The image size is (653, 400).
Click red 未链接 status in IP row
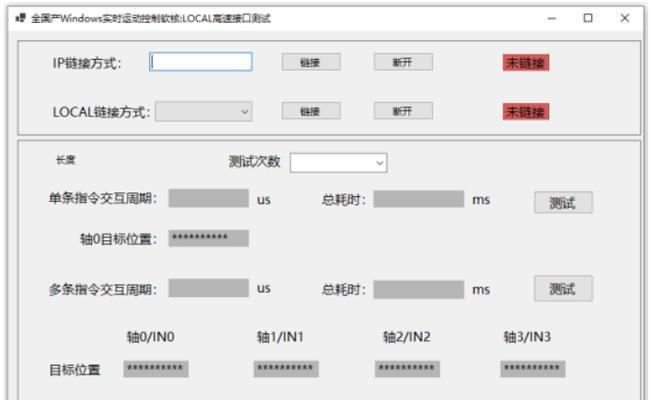[526, 63]
